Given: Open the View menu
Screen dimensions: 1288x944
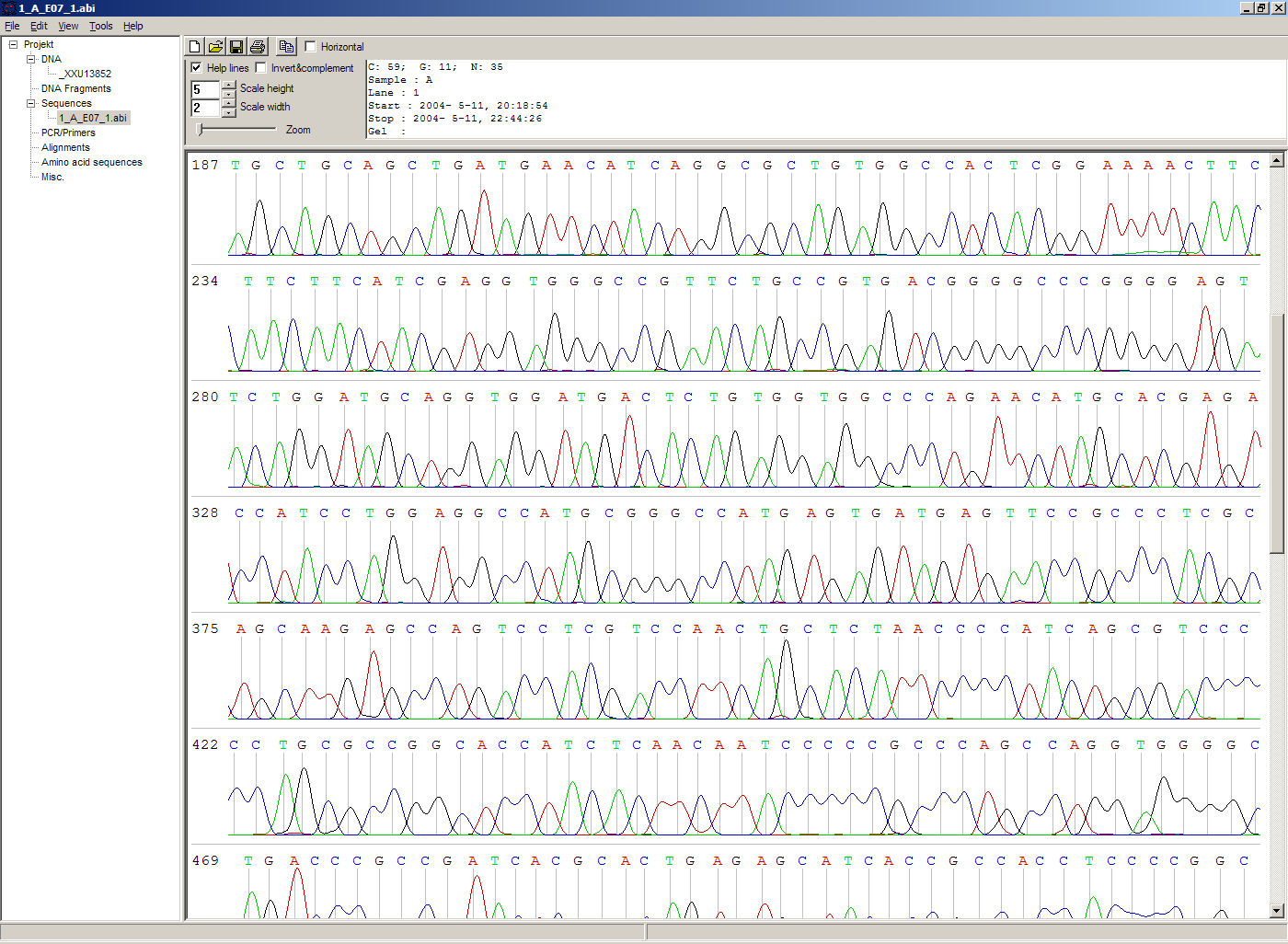Looking at the screenshot, I should click(x=68, y=26).
